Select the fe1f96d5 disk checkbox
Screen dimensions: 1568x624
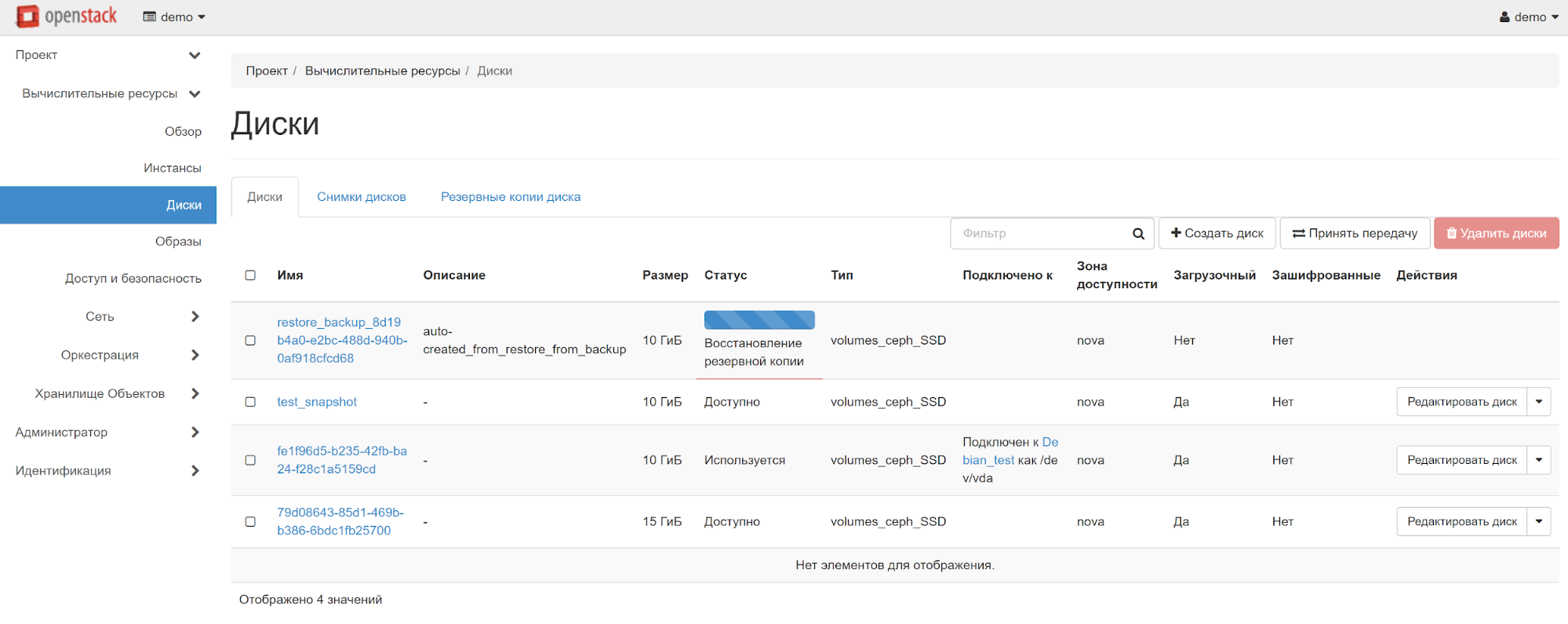point(250,460)
